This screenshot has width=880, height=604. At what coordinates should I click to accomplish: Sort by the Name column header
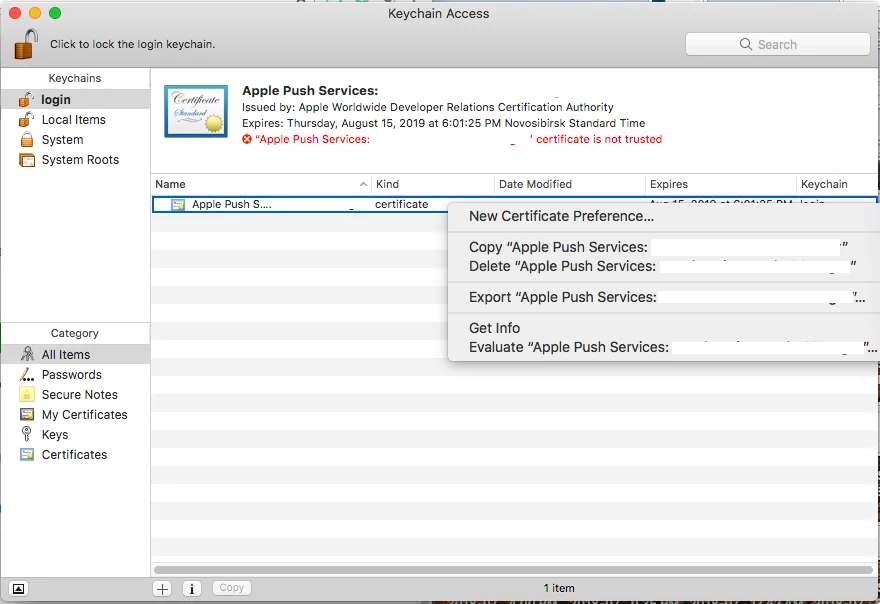[168, 184]
